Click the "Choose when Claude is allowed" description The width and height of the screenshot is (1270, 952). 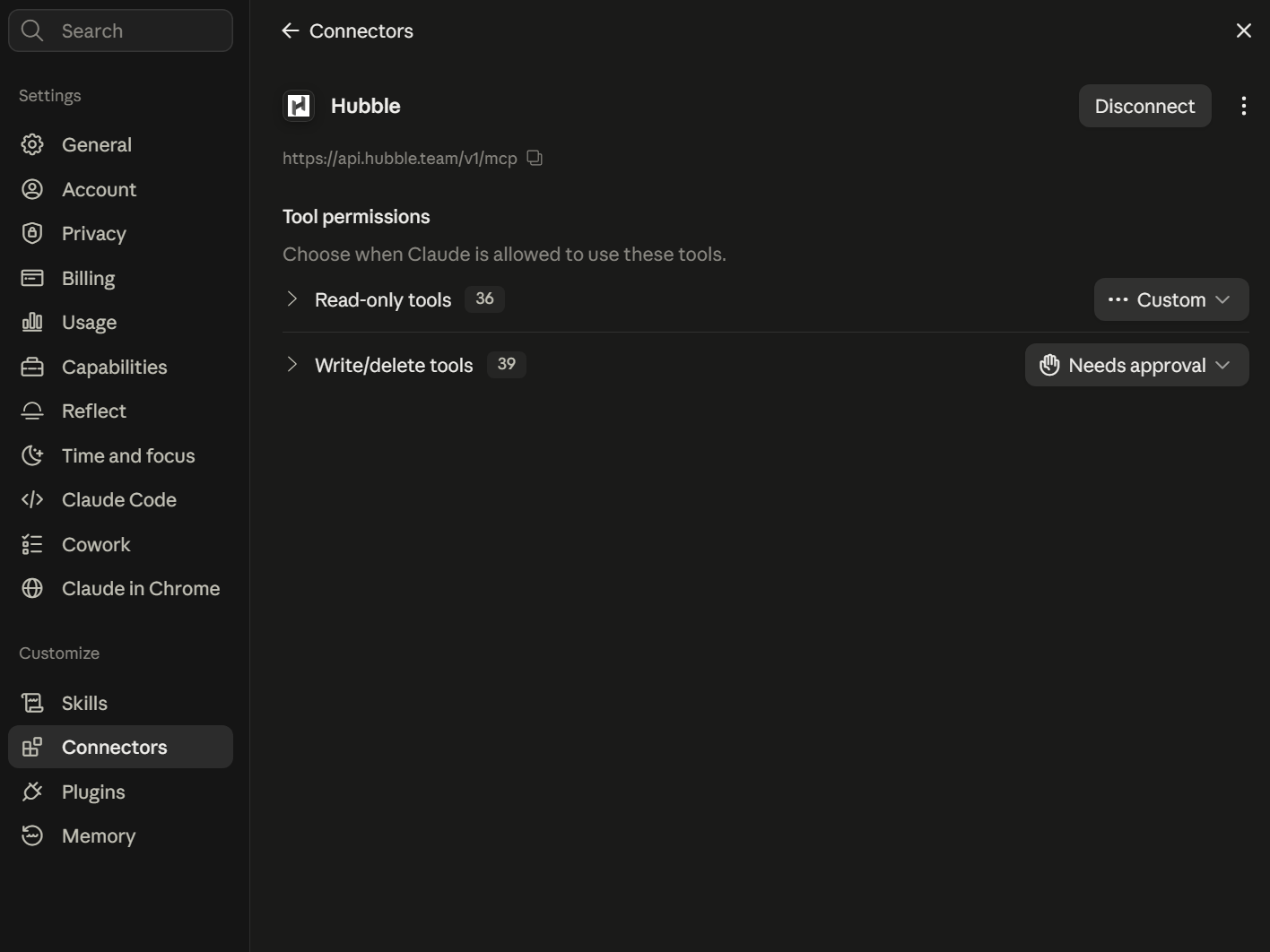(x=504, y=254)
